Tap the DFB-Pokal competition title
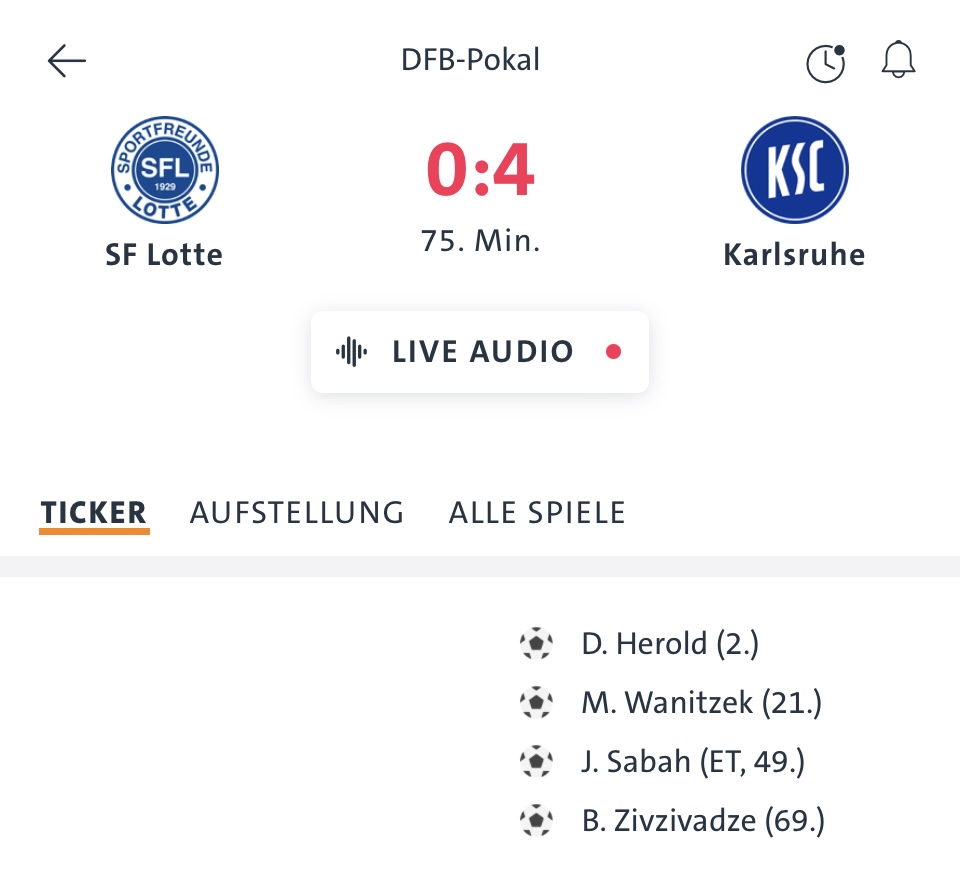The height and width of the screenshot is (881, 960). [x=470, y=60]
